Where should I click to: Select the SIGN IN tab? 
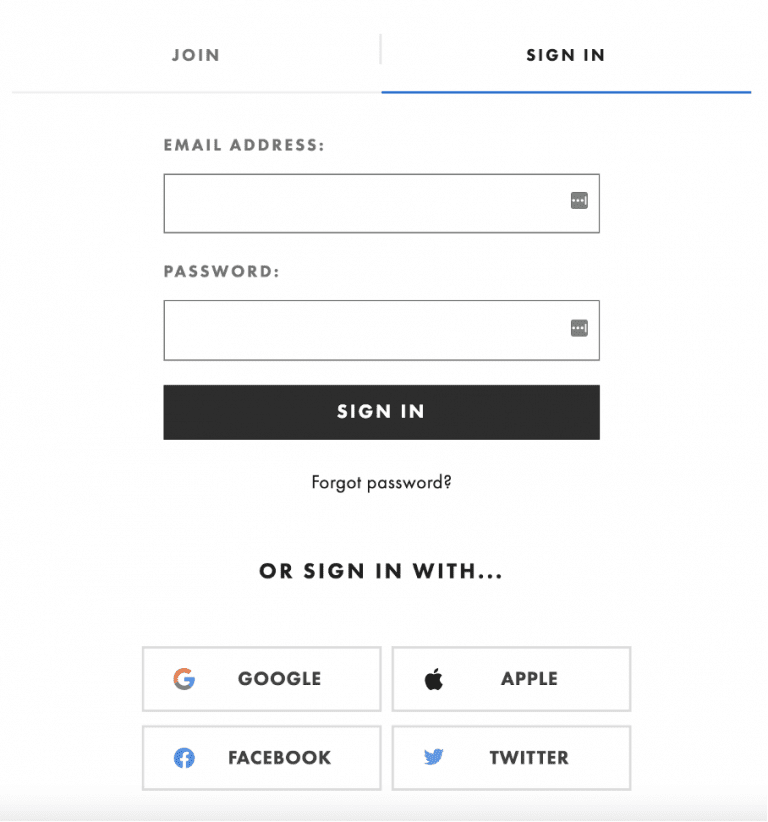566,55
